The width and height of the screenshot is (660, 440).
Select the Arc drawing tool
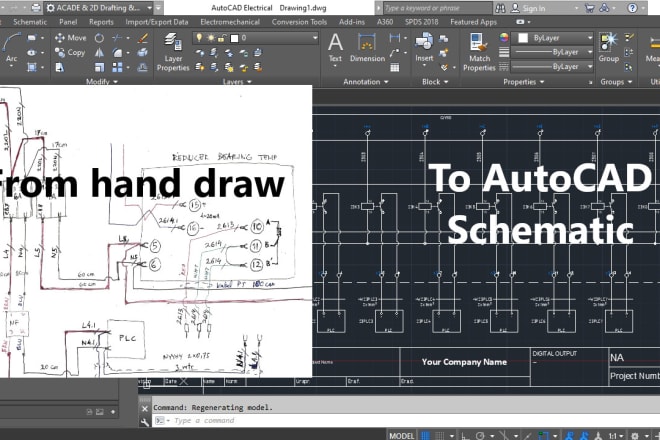click(11, 48)
